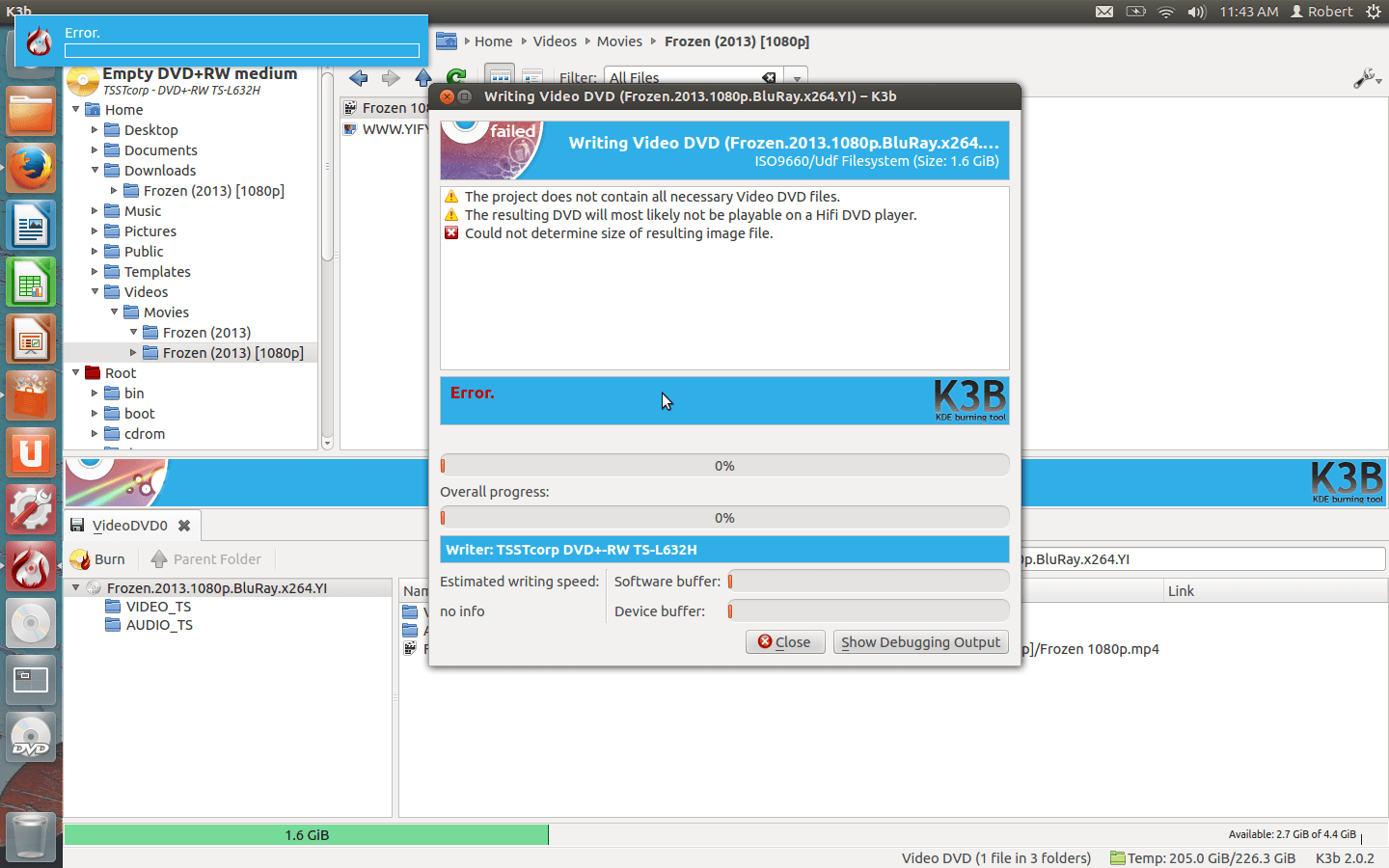Select the Pictures folder in tree
This screenshot has width=1389, height=868.
(x=150, y=231)
